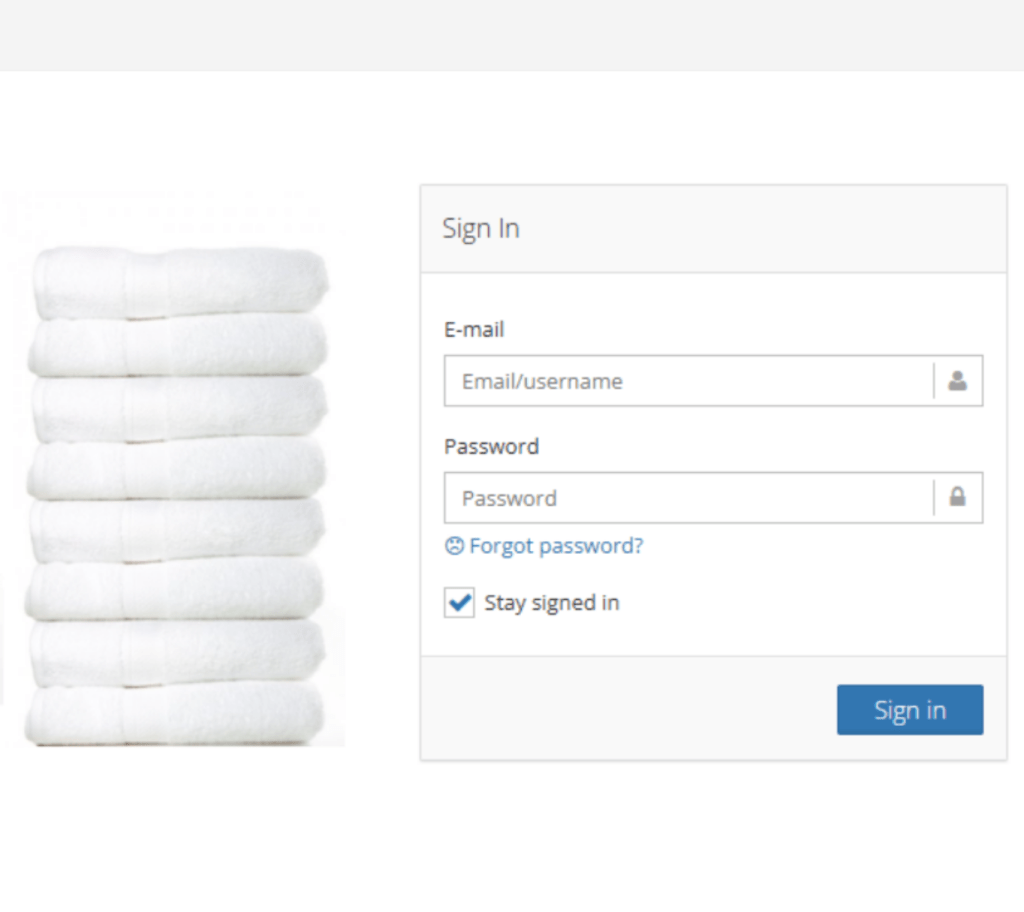Place cursor in the Password input field

click(x=650, y=497)
